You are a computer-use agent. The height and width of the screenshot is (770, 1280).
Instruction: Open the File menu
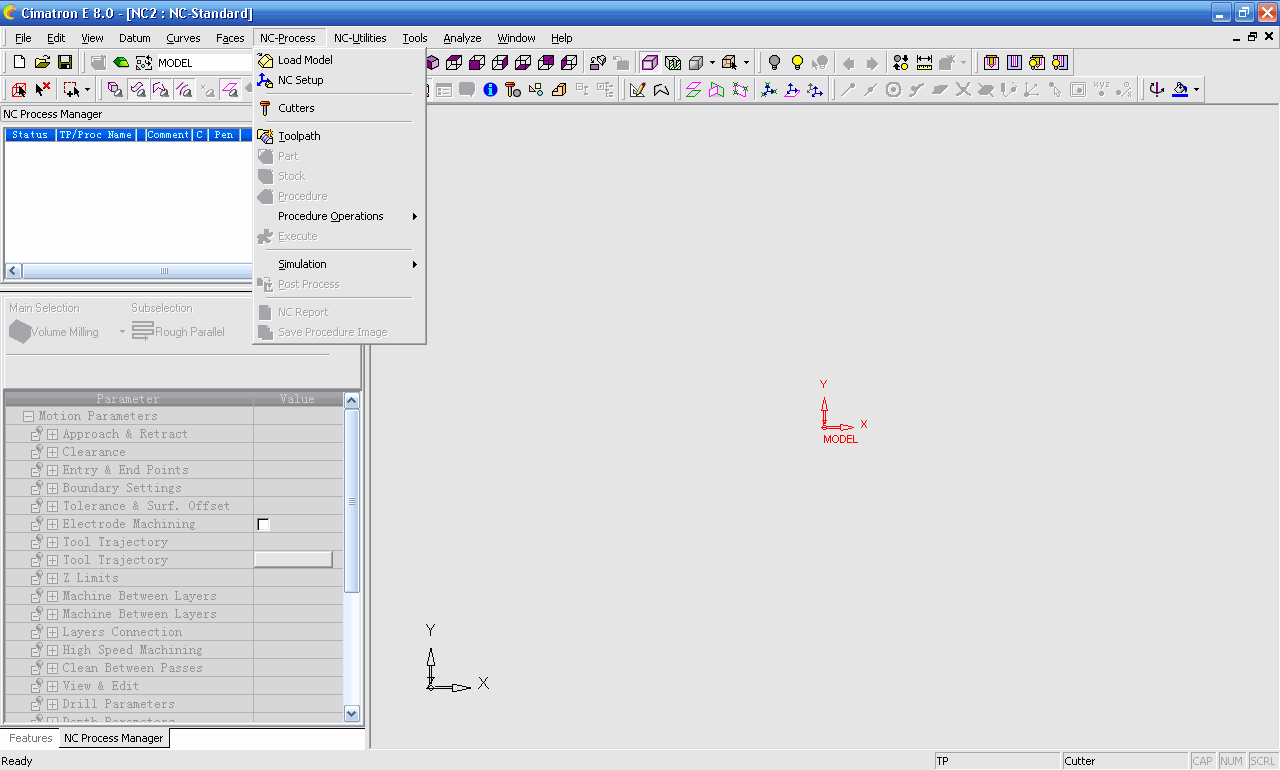click(23, 38)
